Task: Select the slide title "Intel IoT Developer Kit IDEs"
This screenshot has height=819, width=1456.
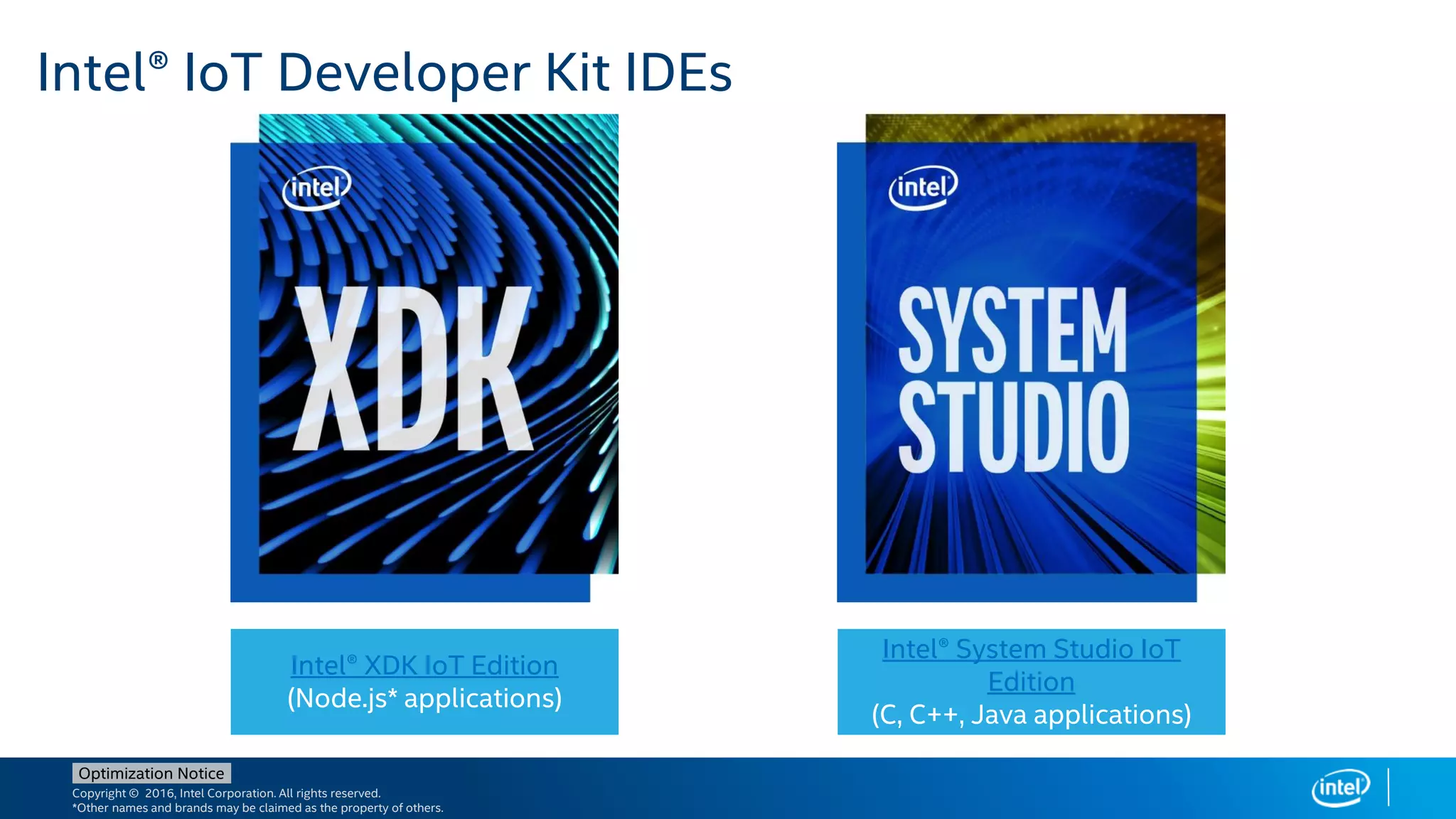Action: click(x=385, y=73)
